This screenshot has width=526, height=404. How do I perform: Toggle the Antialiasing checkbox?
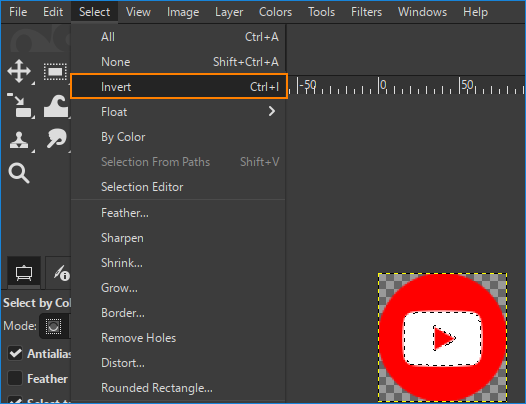tap(15, 354)
